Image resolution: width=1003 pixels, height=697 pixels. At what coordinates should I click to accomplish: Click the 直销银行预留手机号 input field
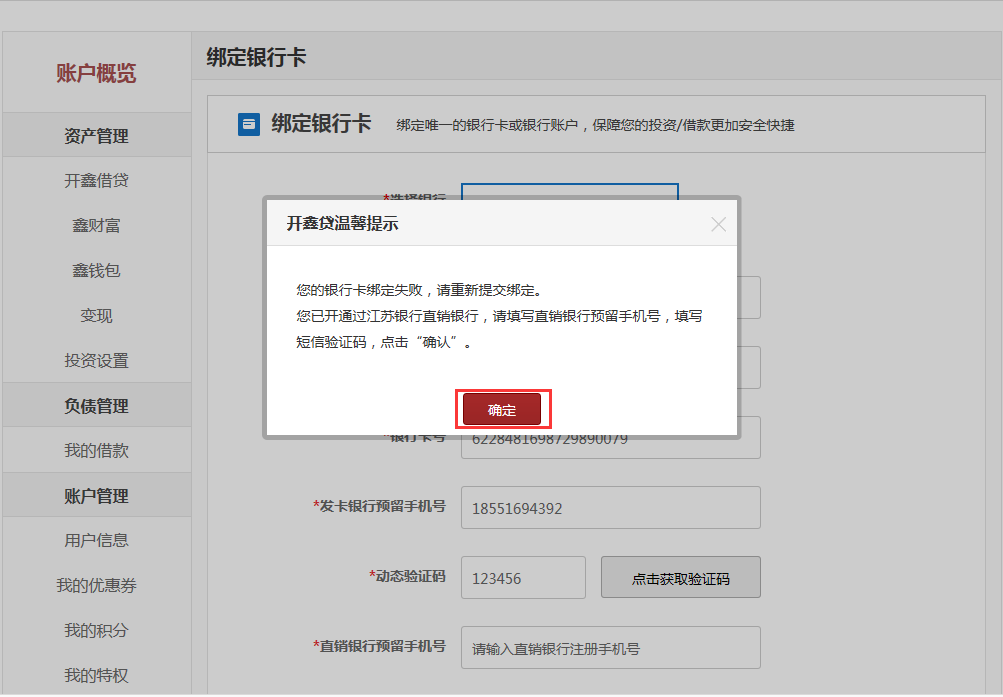click(611, 648)
